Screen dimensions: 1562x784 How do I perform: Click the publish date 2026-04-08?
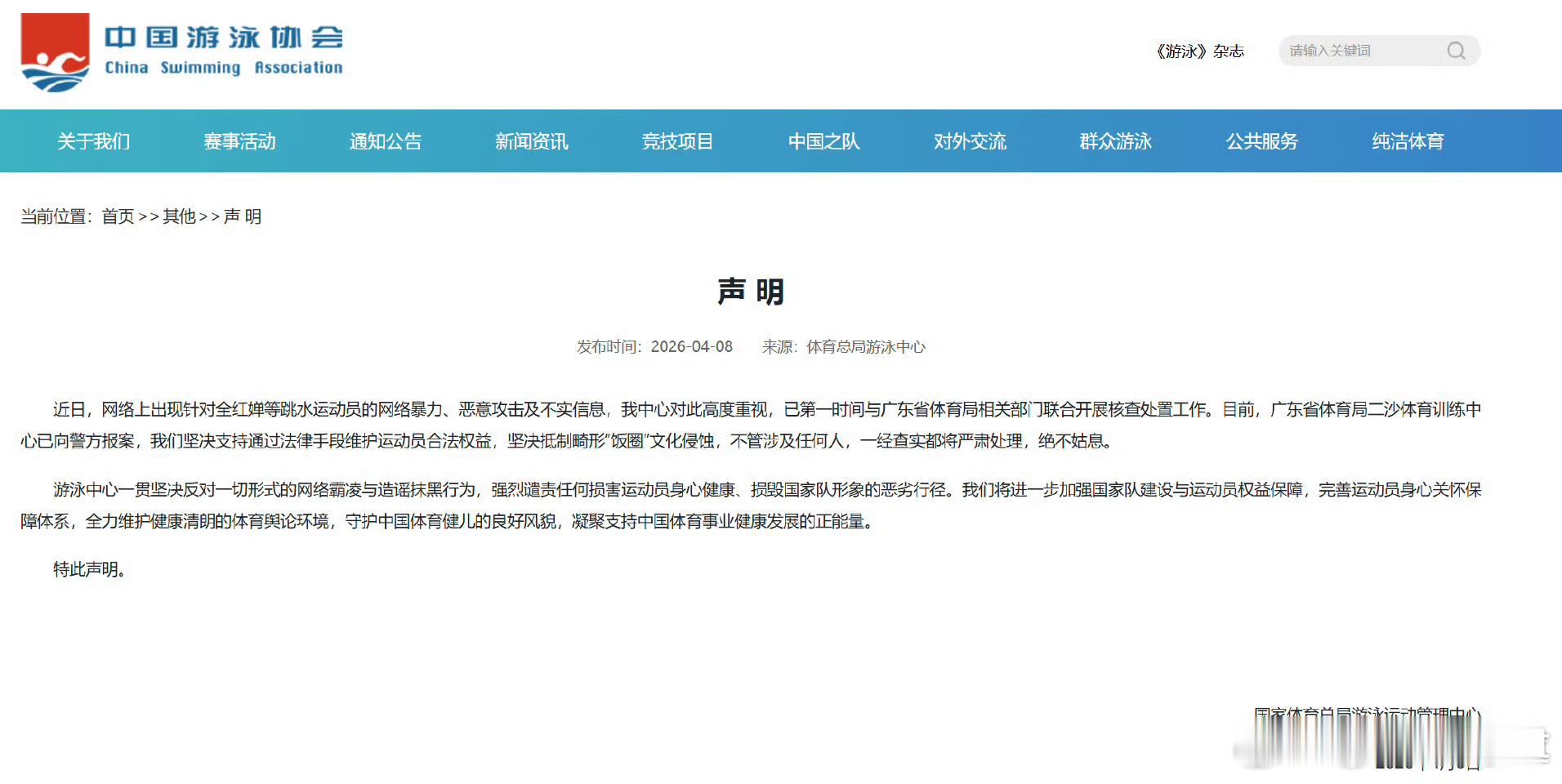694,346
